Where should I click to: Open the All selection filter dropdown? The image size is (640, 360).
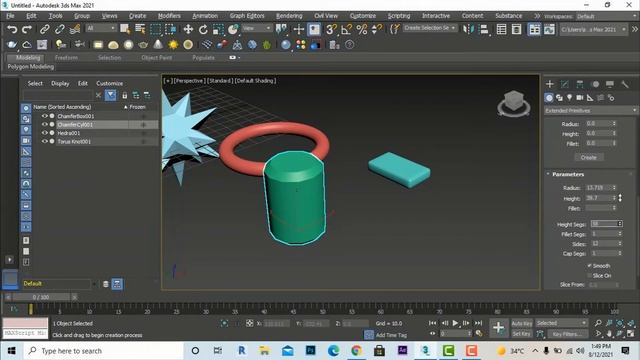point(101,28)
